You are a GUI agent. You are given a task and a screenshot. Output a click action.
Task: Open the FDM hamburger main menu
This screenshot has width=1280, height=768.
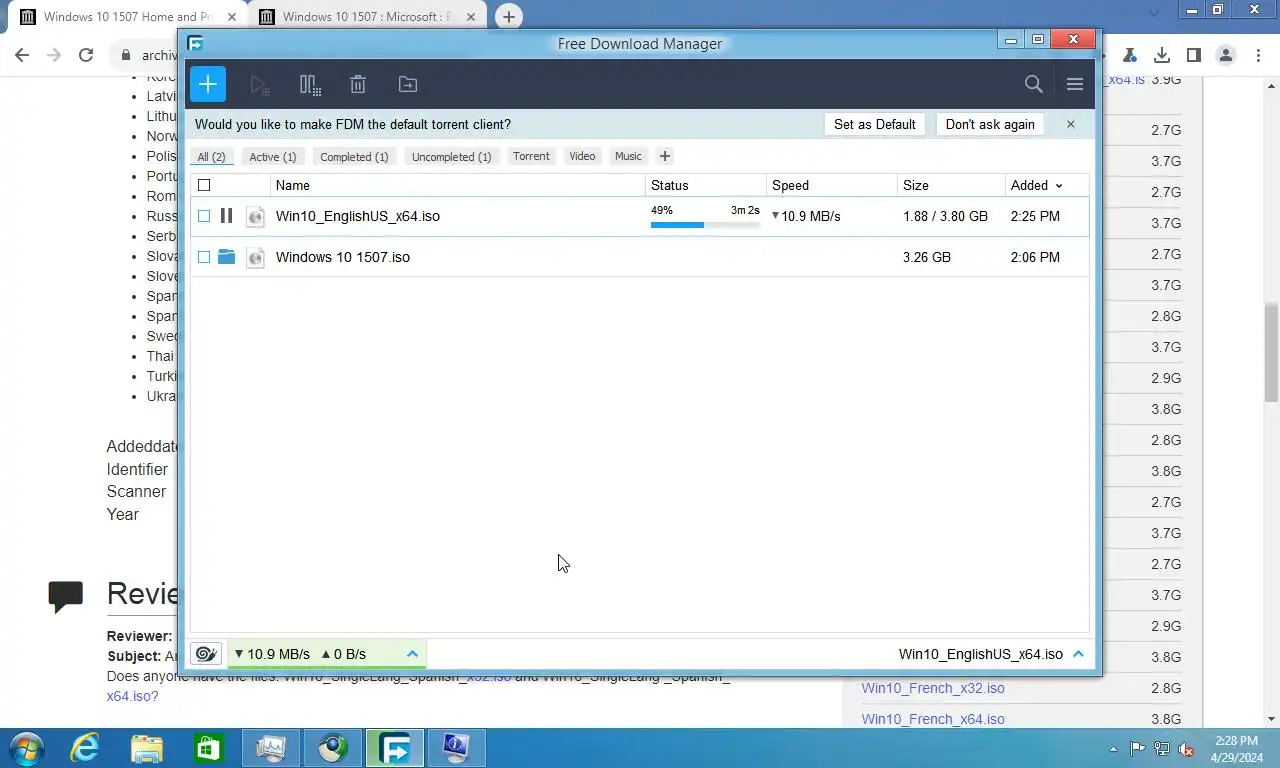(x=1075, y=84)
